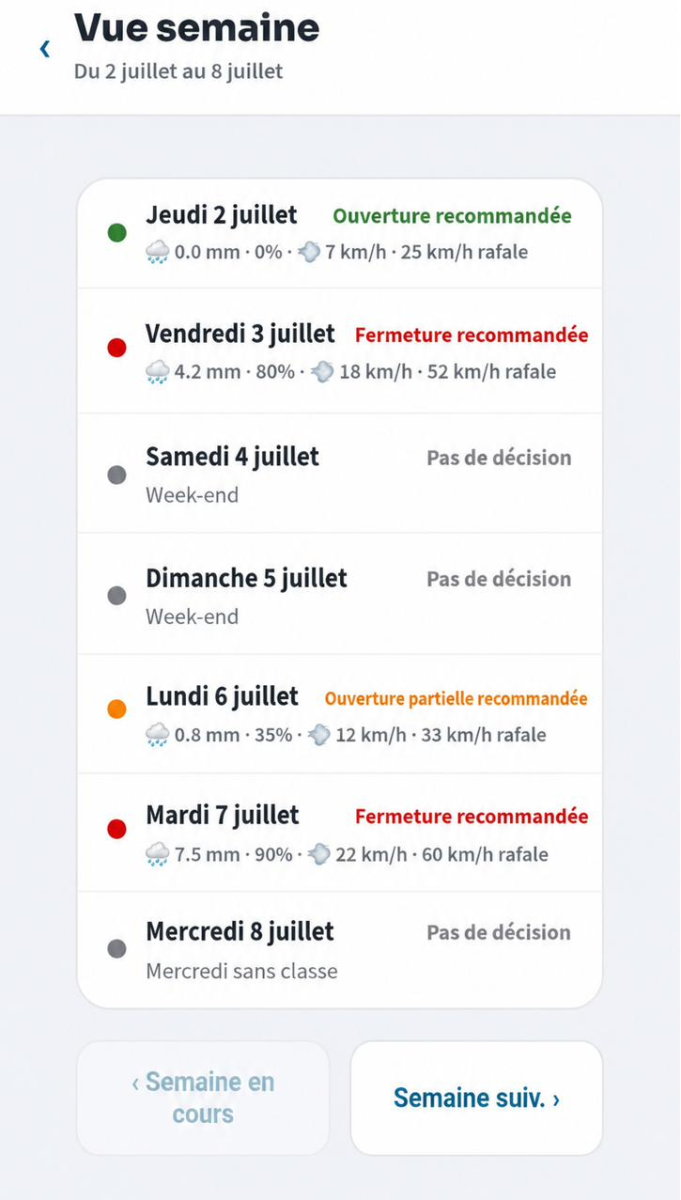The height and width of the screenshot is (1200, 681).
Task: Click the red status dot for Mardi 7 juillet
Action: coord(117,829)
